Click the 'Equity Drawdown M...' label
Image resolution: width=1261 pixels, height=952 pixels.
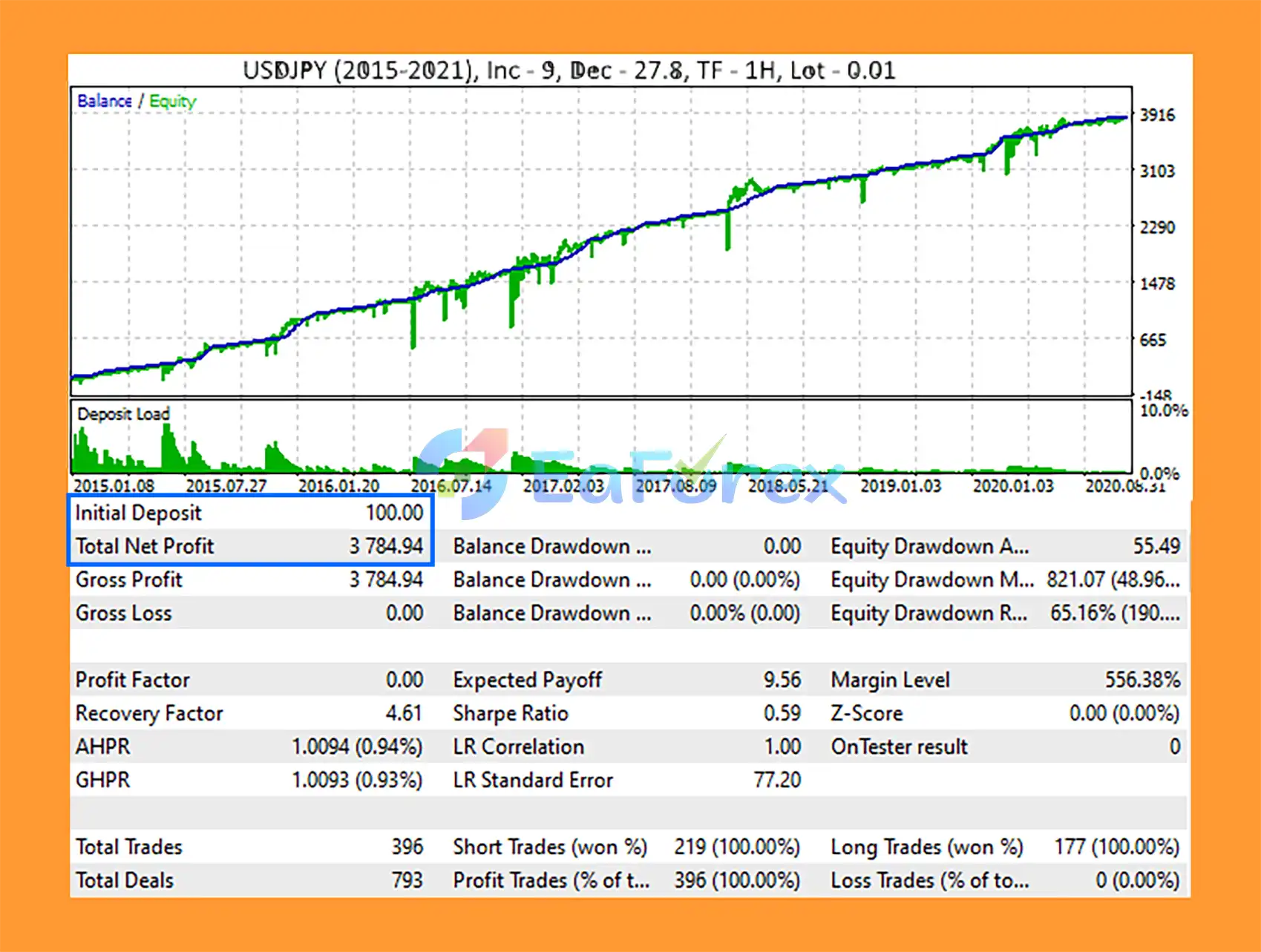[x=932, y=580]
